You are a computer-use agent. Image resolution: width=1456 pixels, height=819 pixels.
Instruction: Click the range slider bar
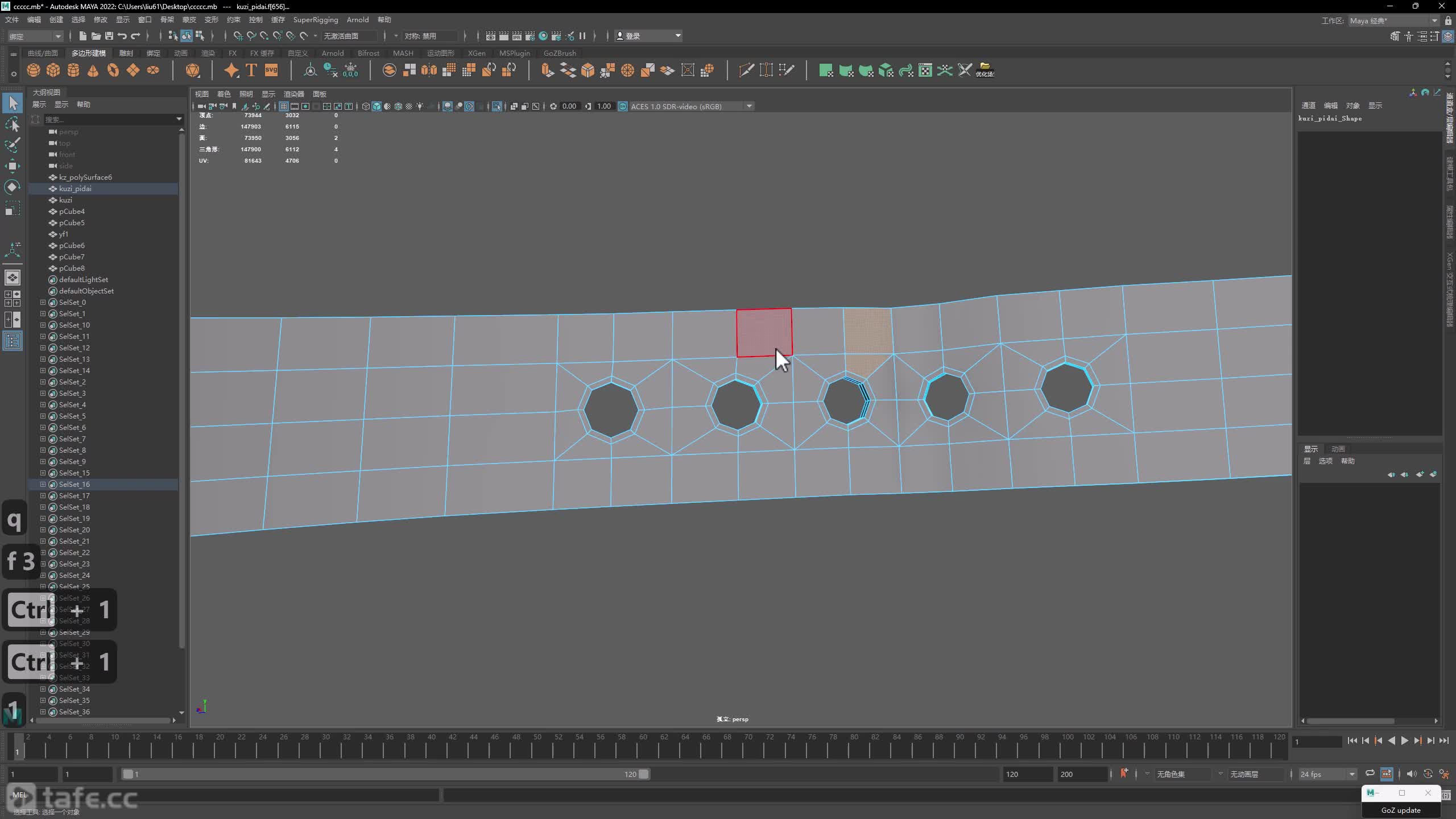pyautogui.click(x=386, y=774)
